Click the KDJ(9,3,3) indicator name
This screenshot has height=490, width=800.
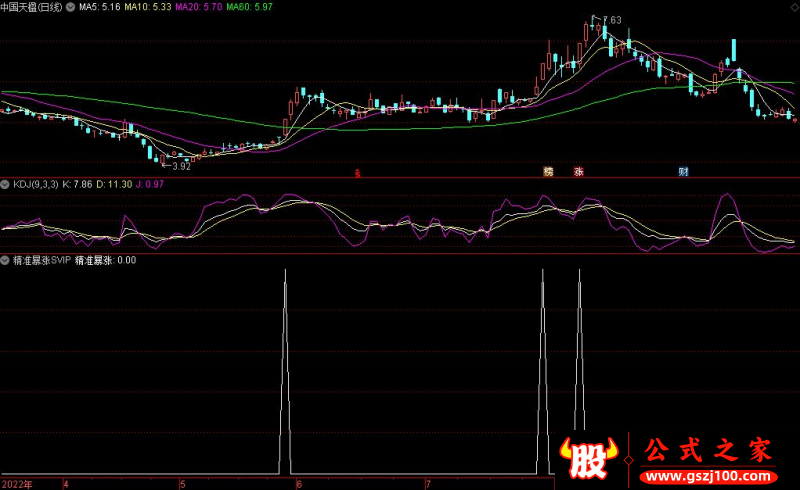tap(35, 184)
